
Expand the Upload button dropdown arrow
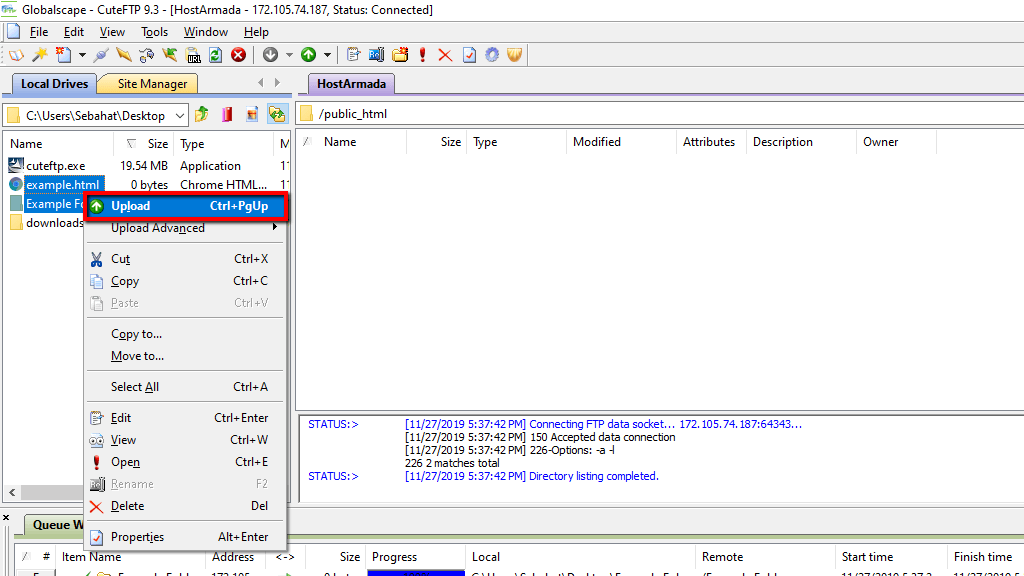point(327,55)
